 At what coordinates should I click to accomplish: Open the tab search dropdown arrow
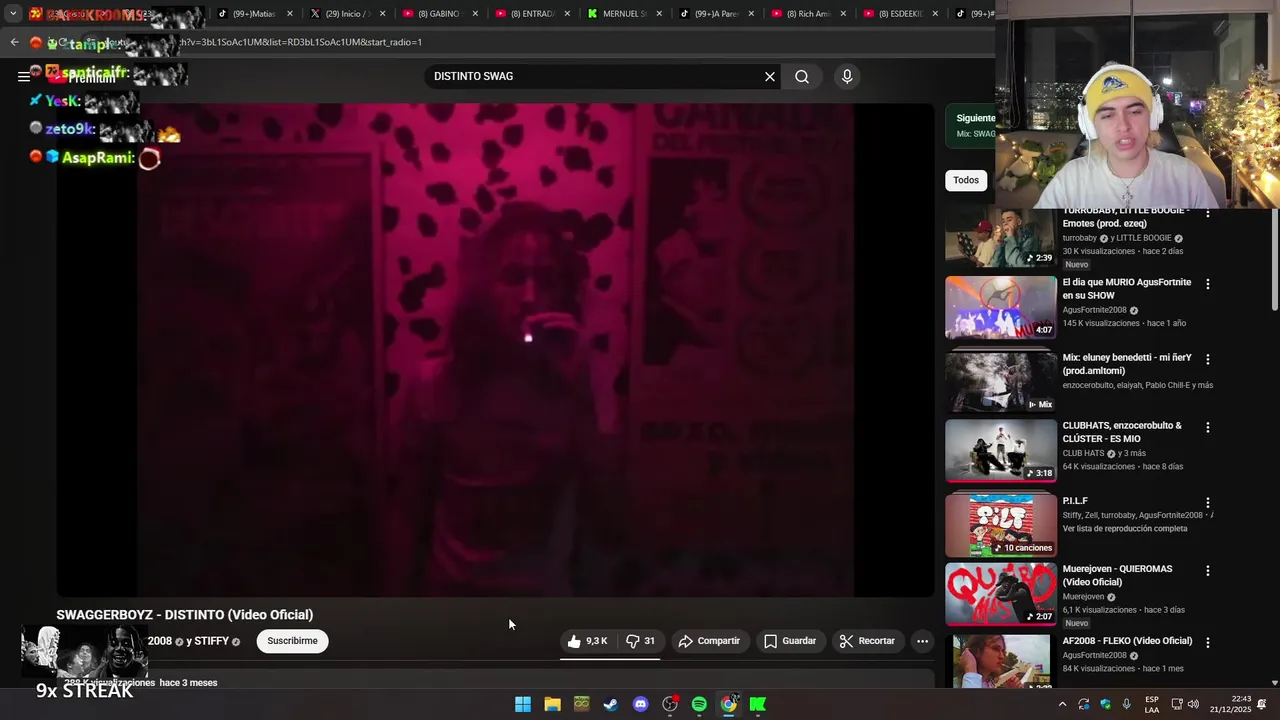pos(13,14)
